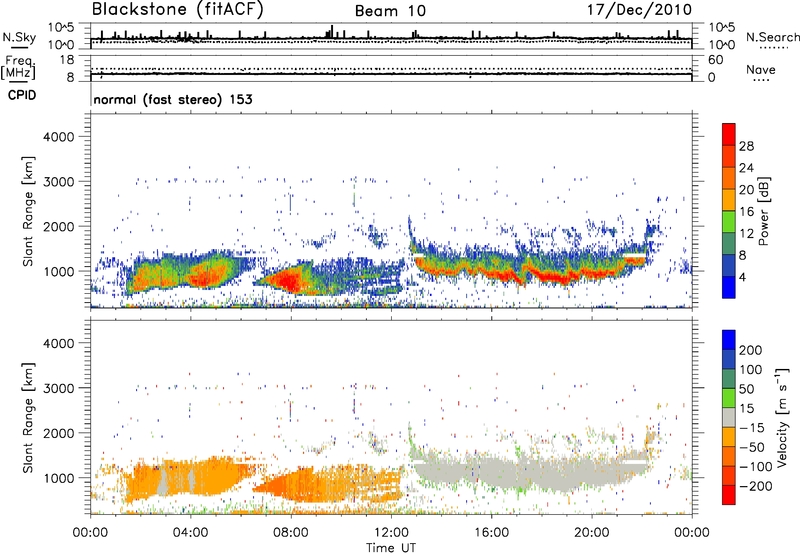Click the 'Velocity [m s⁻¹]' colorbar label
Image resolution: width=800 pixels, height=554 pixels.
click(x=782, y=417)
